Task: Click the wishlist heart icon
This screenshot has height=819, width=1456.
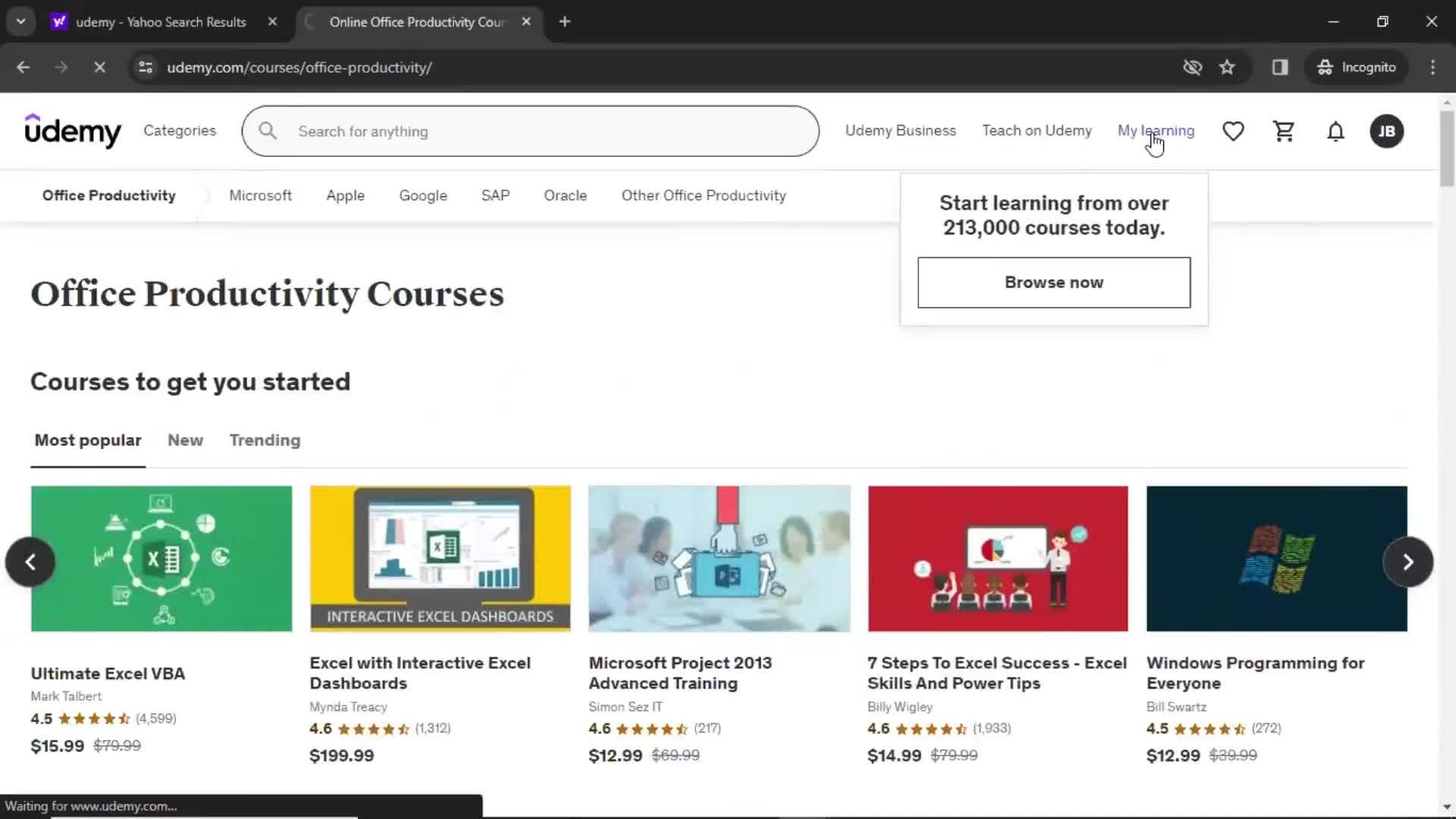Action: [x=1233, y=131]
